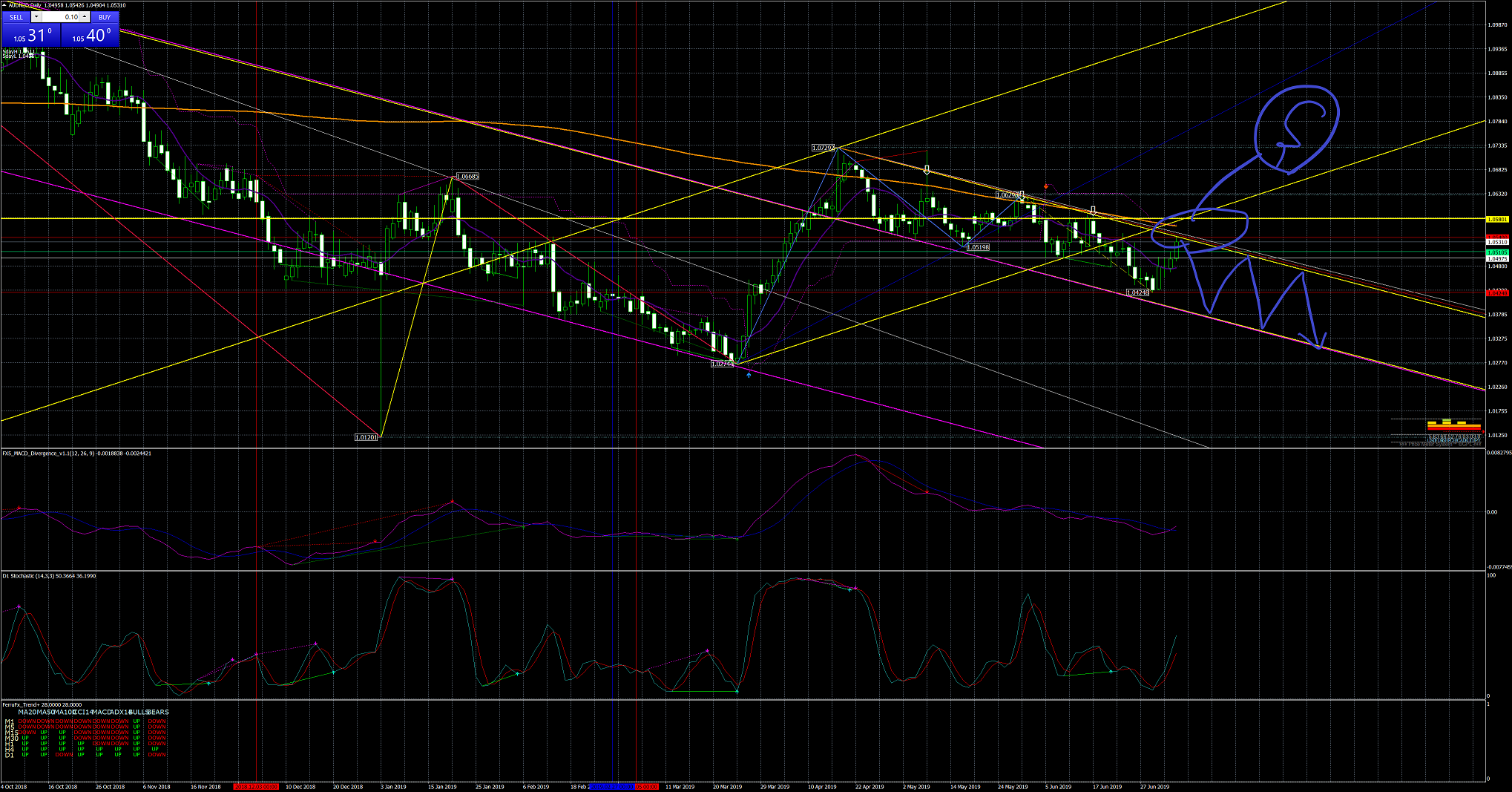Click the 1.07292 swing high price label
This screenshot has width=1512, height=792.
[823, 148]
